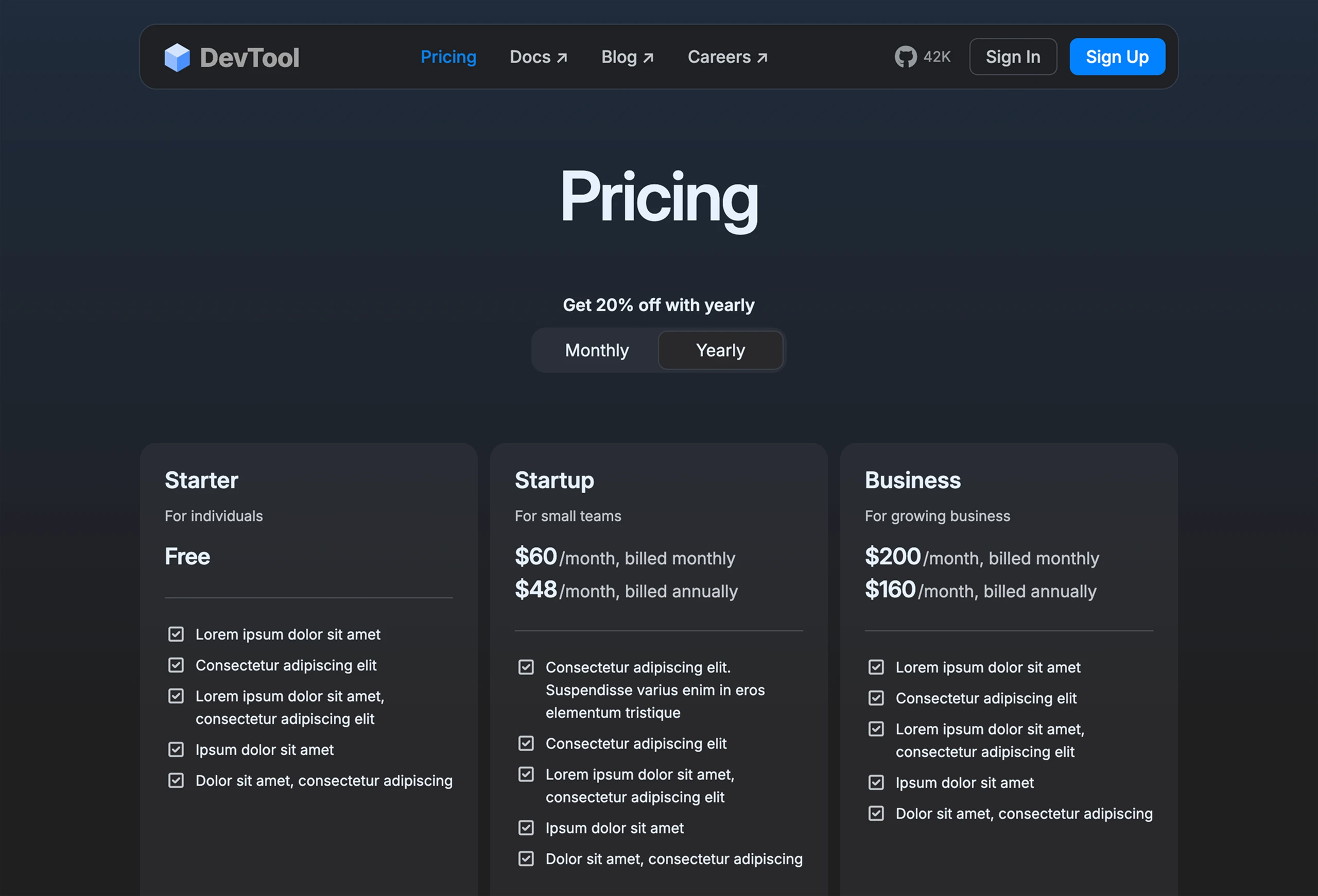Click the 'For individuals' subtitle

pyautogui.click(x=214, y=516)
